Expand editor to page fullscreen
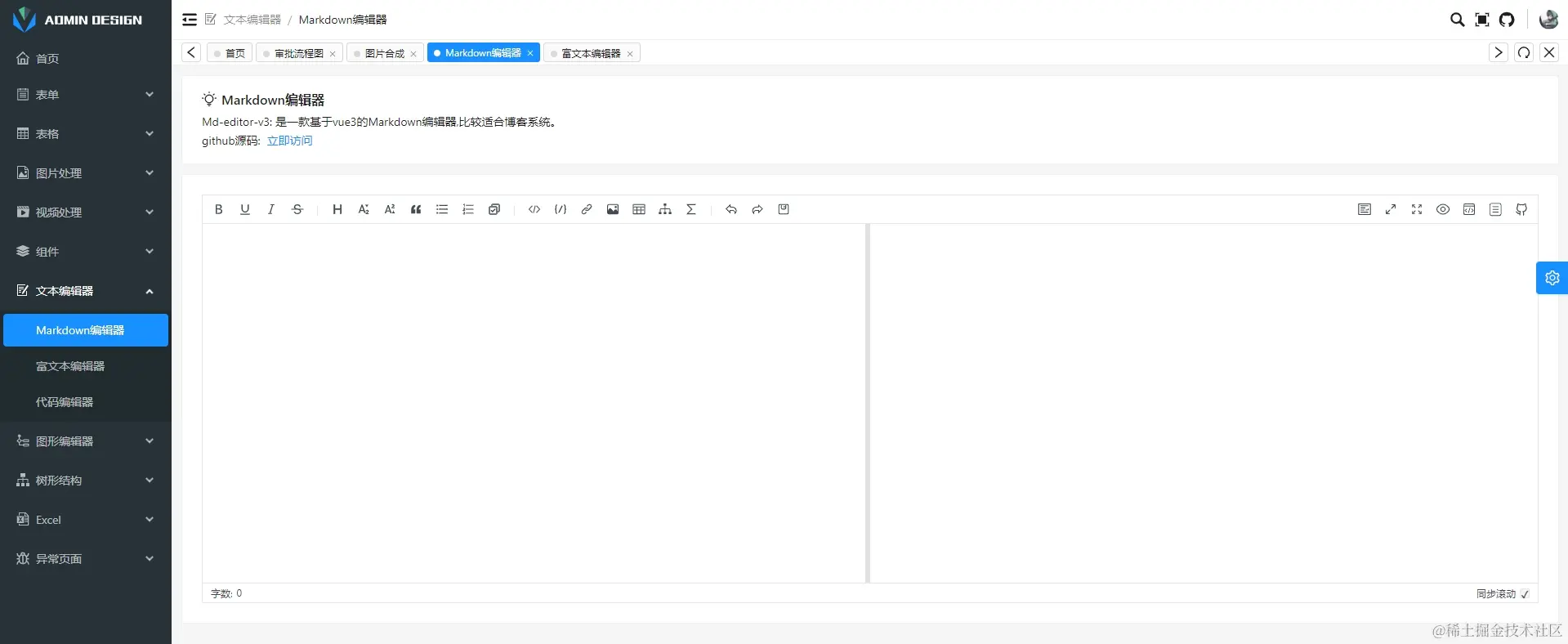Image resolution: width=1568 pixels, height=644 pixels. 1391,209
